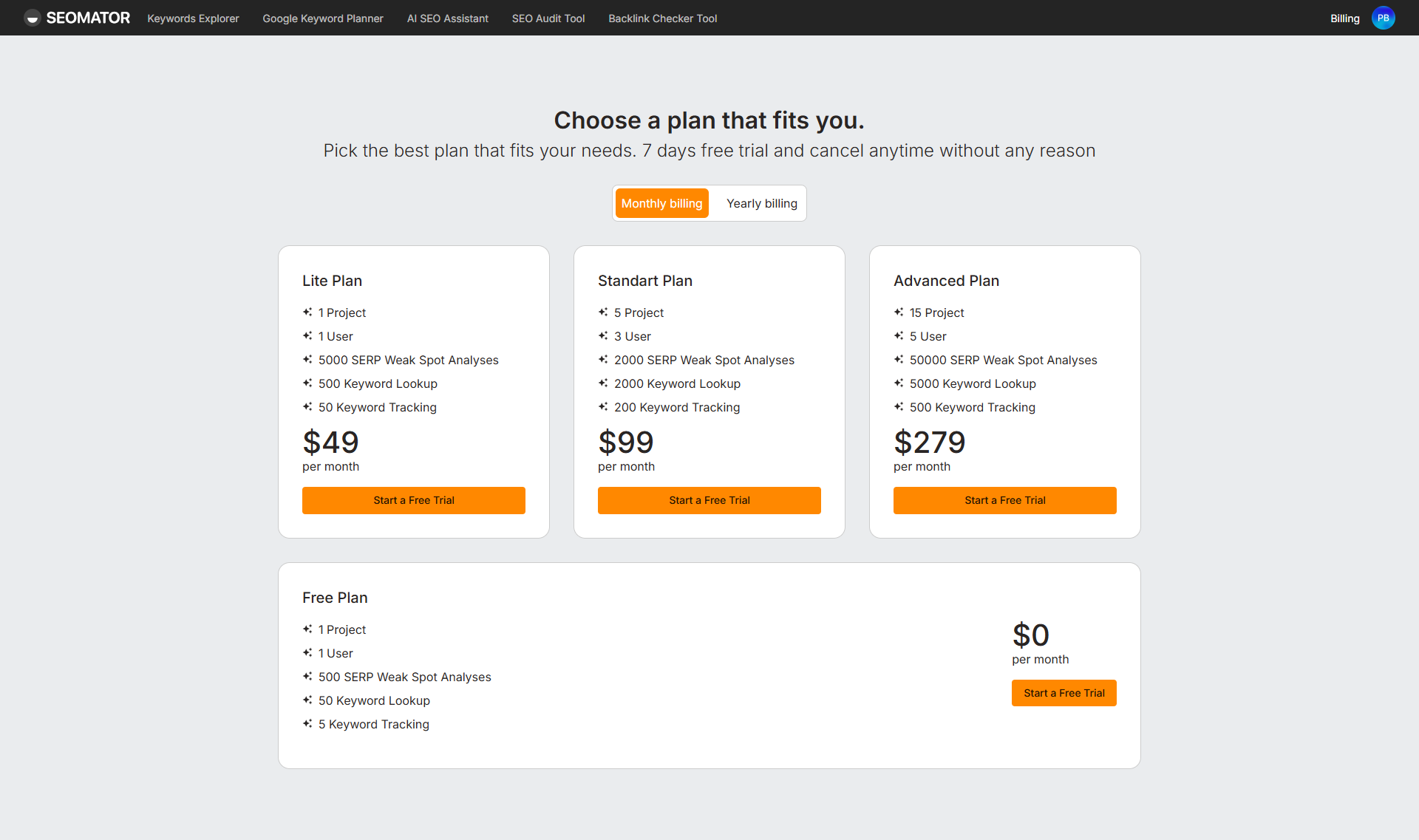
Task: Click sparkle icon beside 200 Keyword Tracking
Action: point(603,407)
